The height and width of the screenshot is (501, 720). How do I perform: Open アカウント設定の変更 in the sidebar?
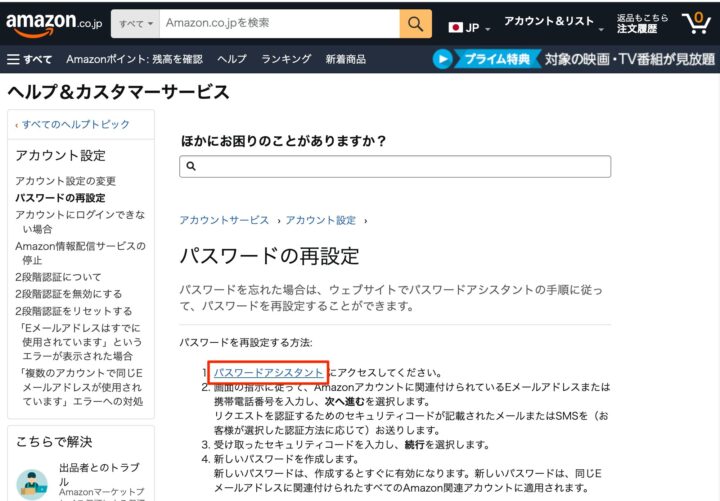click(65, 181)
